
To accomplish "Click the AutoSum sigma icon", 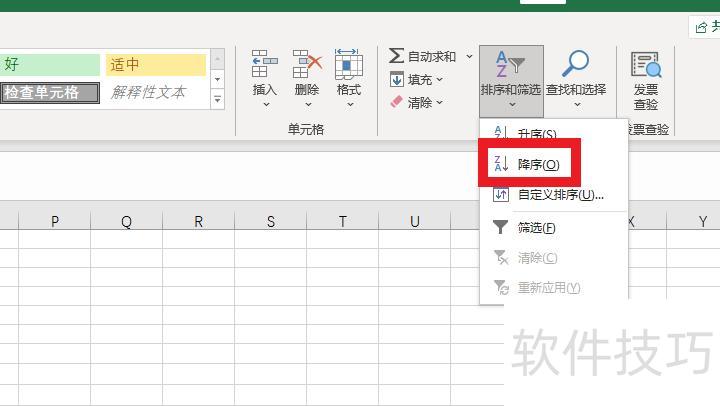I will pyautogui.click(x=396, y=56).
